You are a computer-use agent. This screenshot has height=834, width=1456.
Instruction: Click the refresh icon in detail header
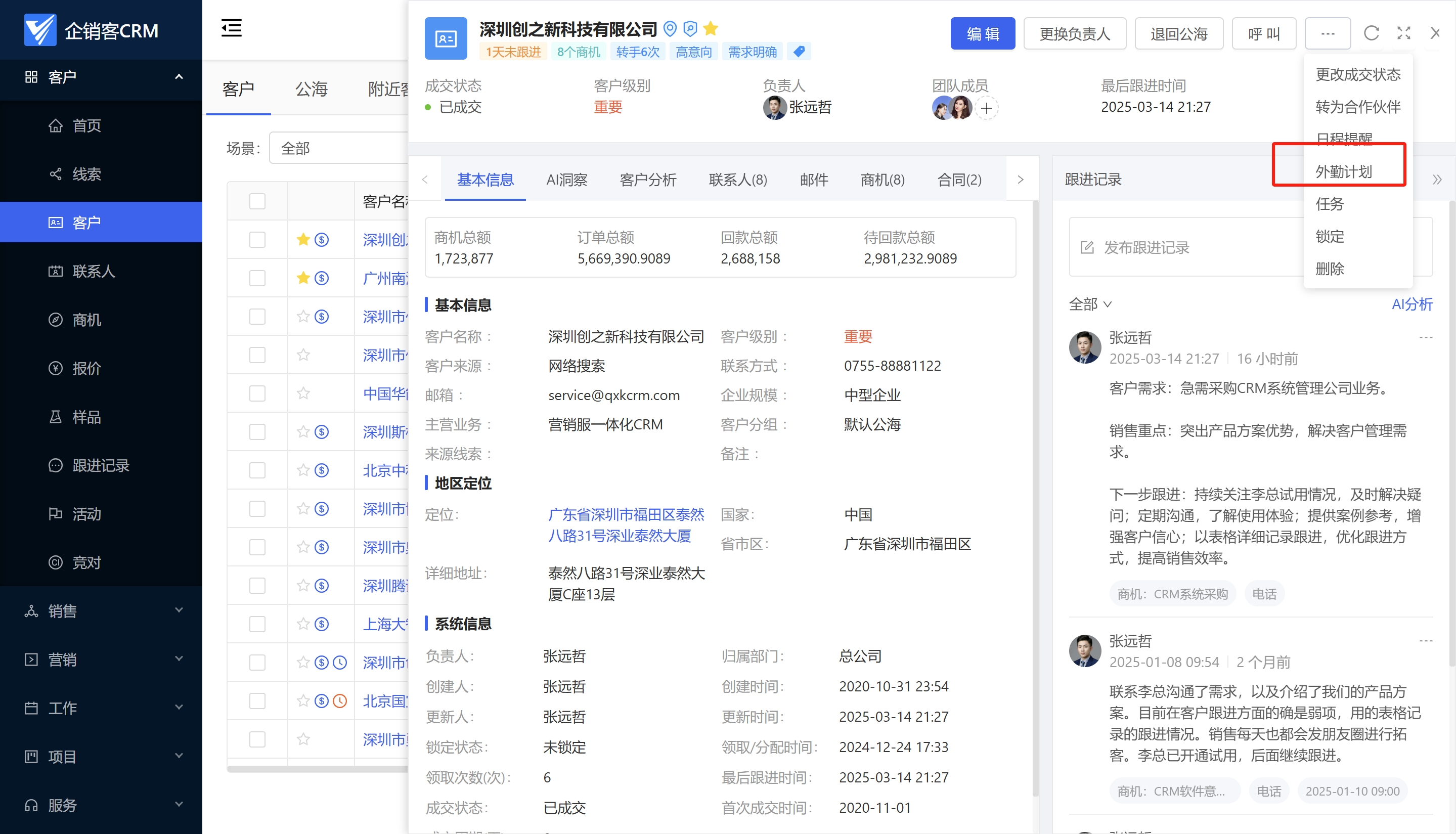[x=1371, y=33]
